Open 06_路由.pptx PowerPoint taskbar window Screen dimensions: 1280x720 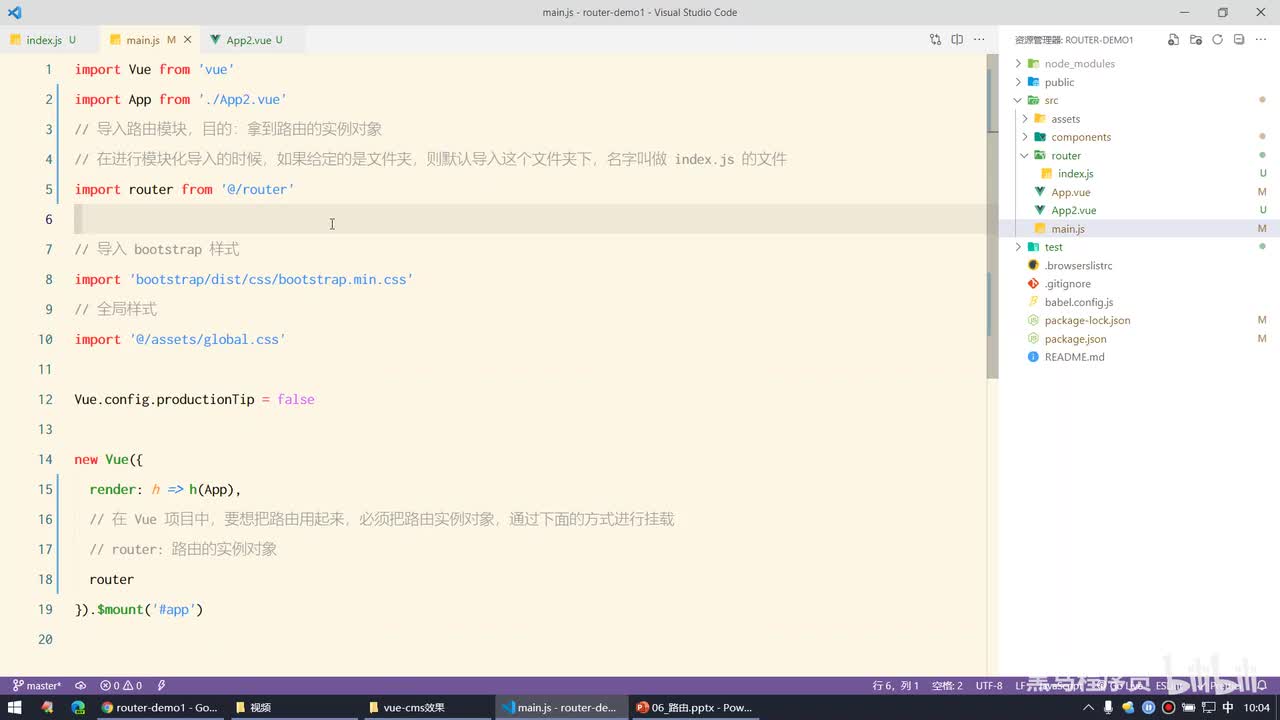pyautogui.click(x=694, y=707)
